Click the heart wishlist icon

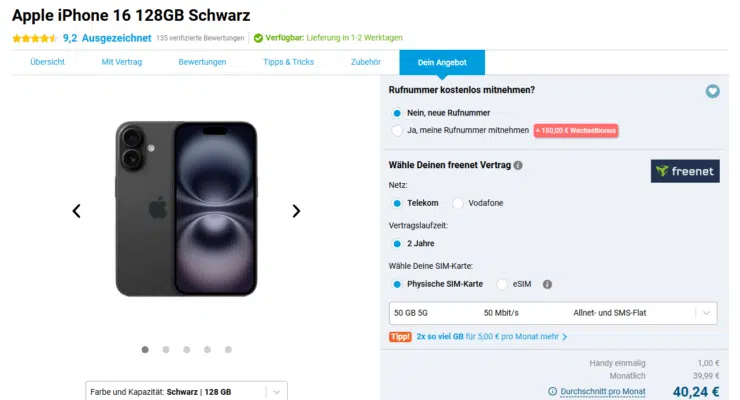[x=712, y=91]
